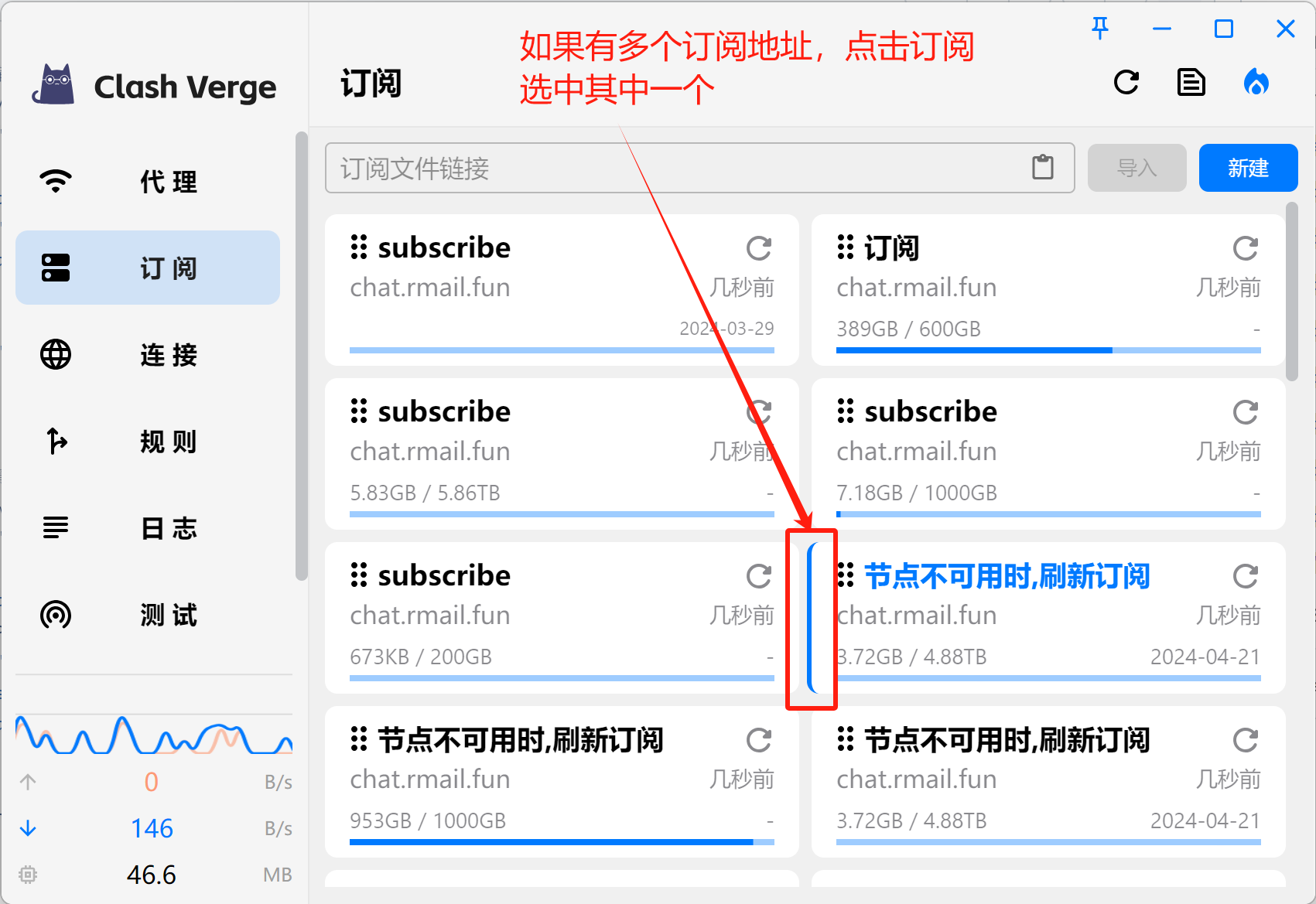The image size is (1316, 904).
Task: Click the '7.18GB / 1000GB' usage text
Action: (x=917, y=493)
